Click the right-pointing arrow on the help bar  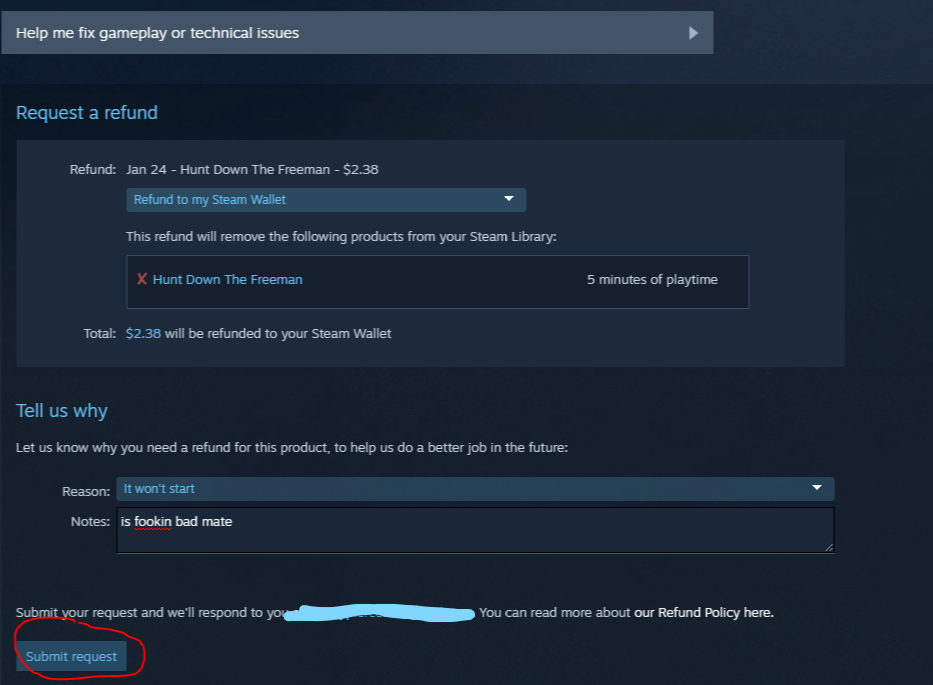coord(693,33)
